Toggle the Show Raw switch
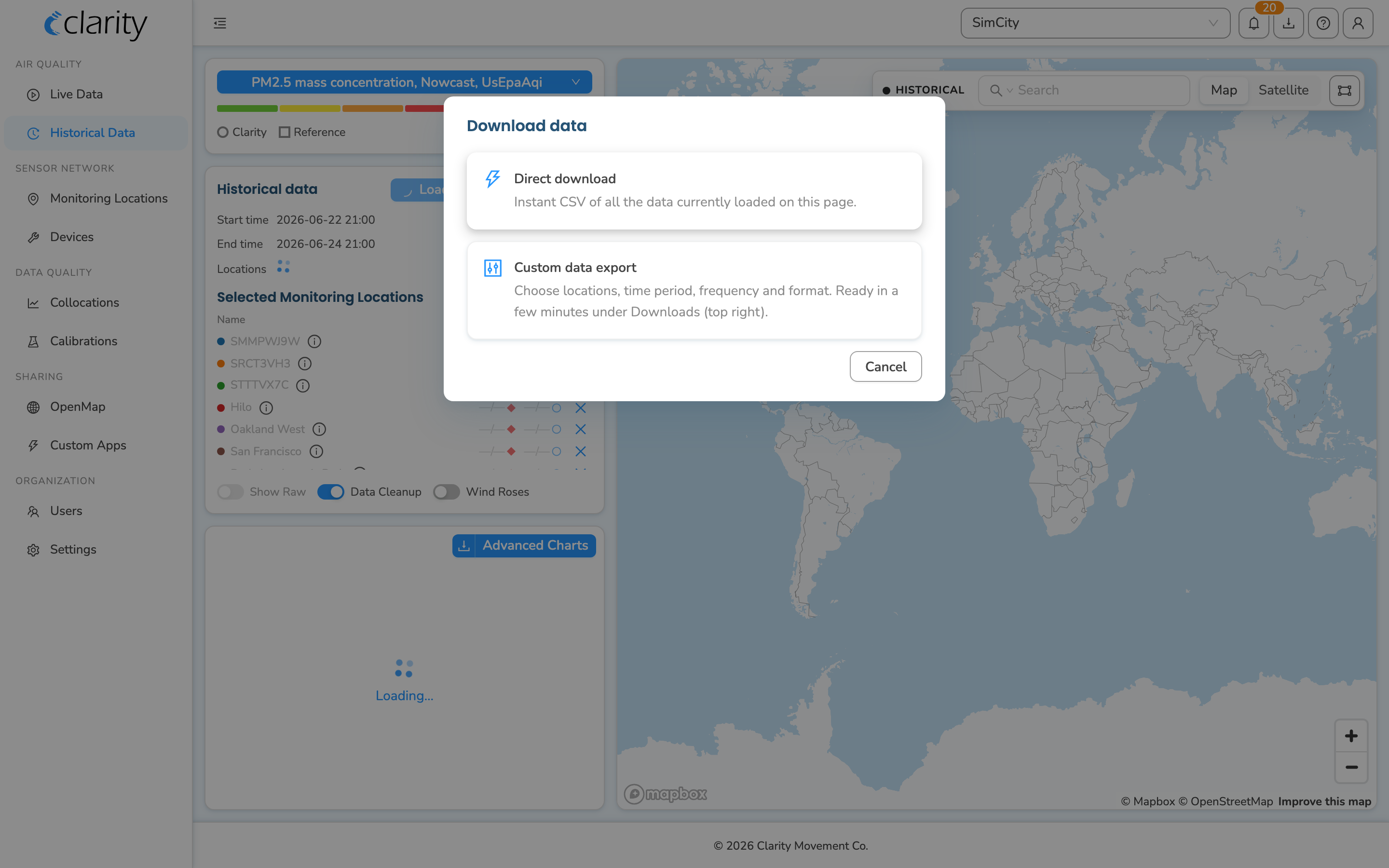The width and height of the screenshot is (1389, 868). tap(230, 492)
